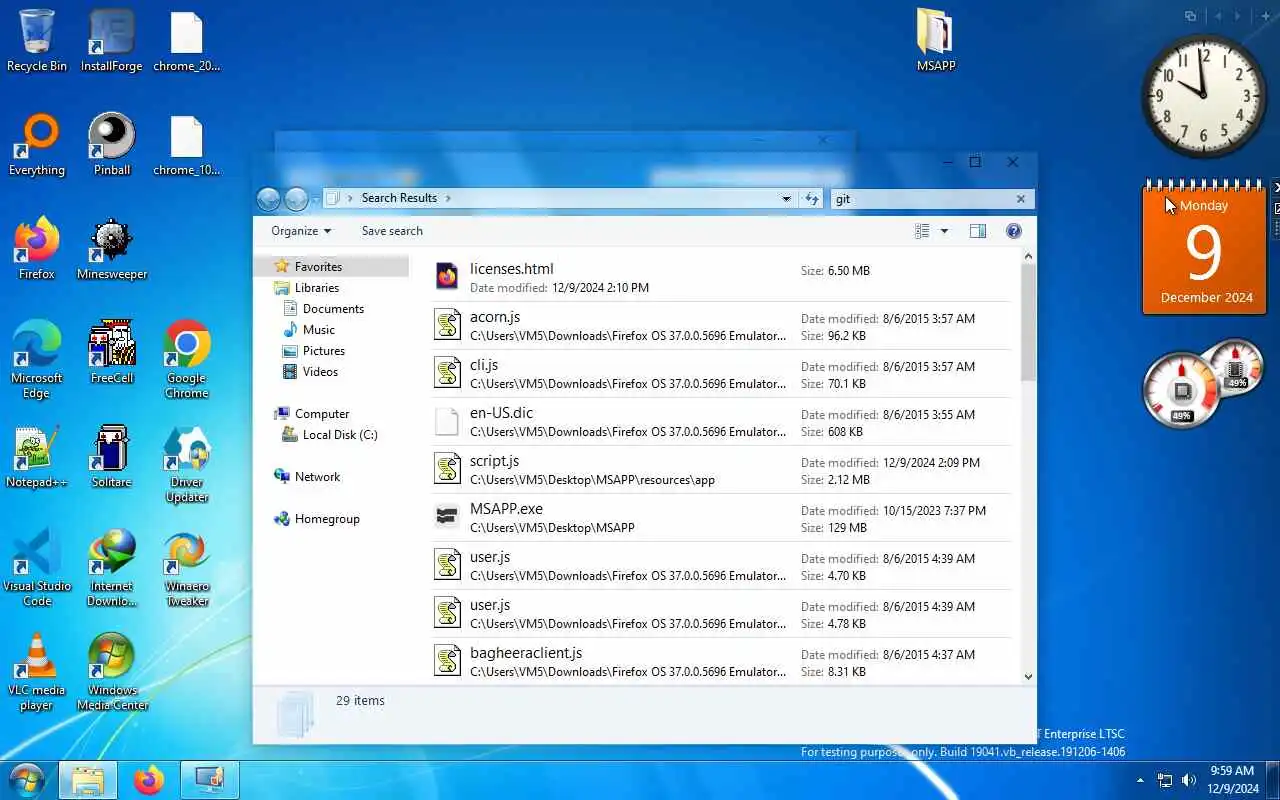The image size is (1280, 800).
Task: Open the change view dropdown arrow
Action: pos(944,231)
